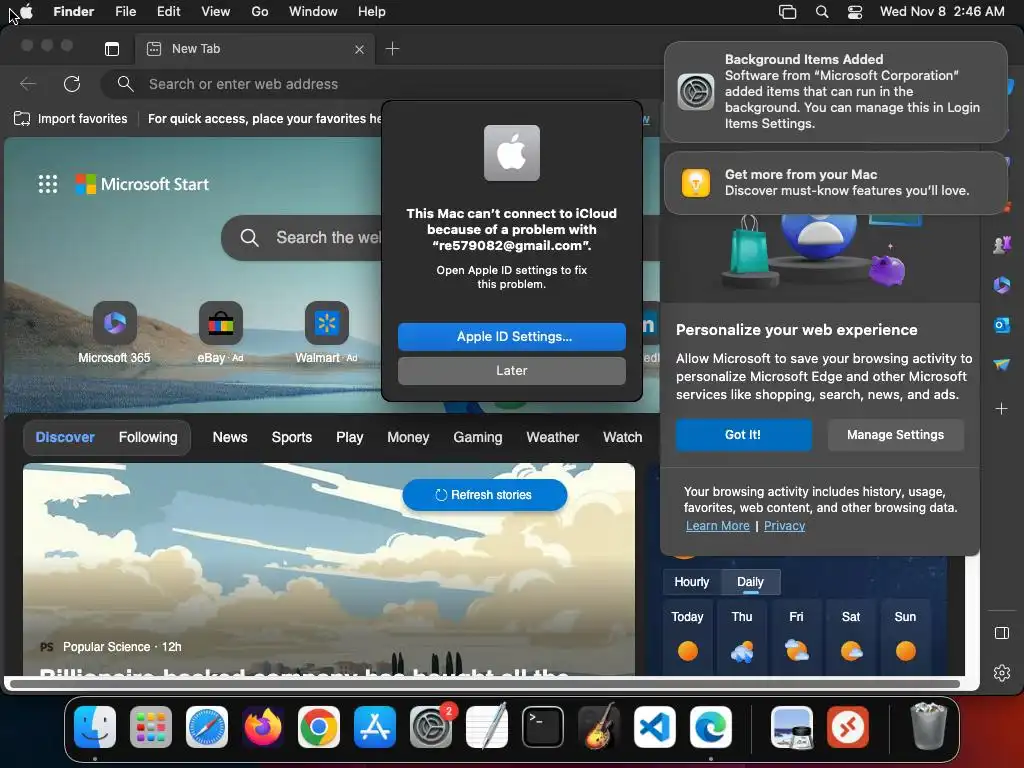Open Outlook in Edge sidebar
This screenshot has height=768, width=1024.
[1002, 325]
